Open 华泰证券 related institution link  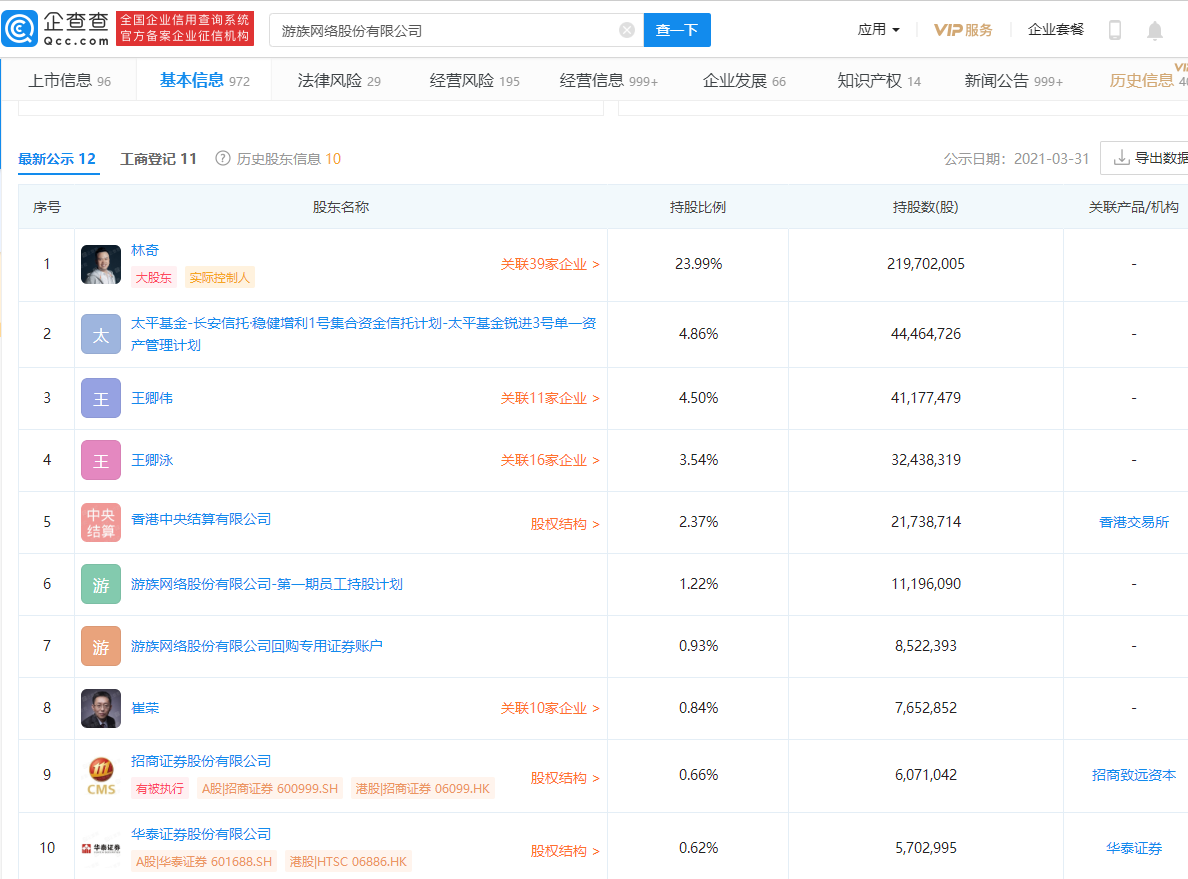click(1133, 848)
